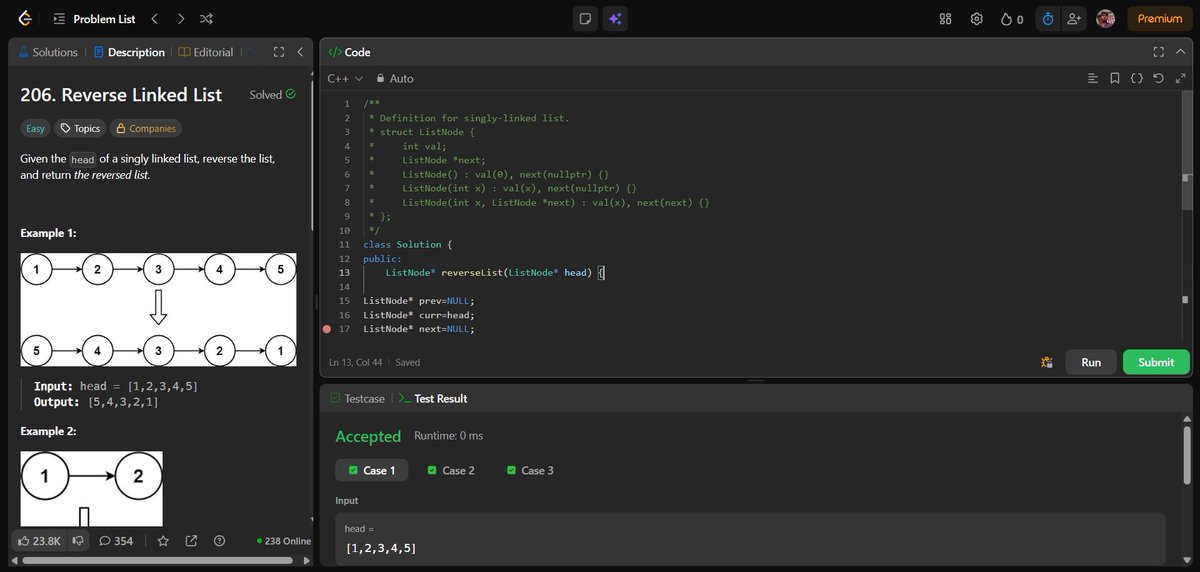The height and width of the screenshot is (572, 1200).
Task: Dislike the problem with thumbs-down icon
Action: [78, 541]
